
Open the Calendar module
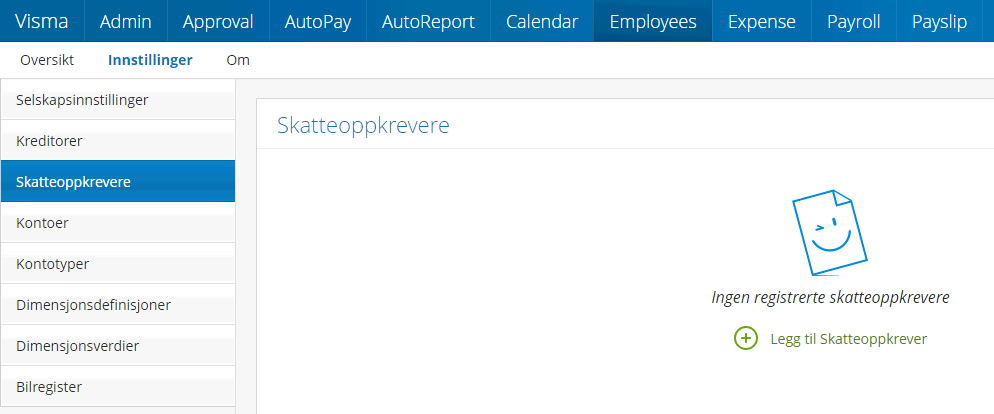pos(542,21)
